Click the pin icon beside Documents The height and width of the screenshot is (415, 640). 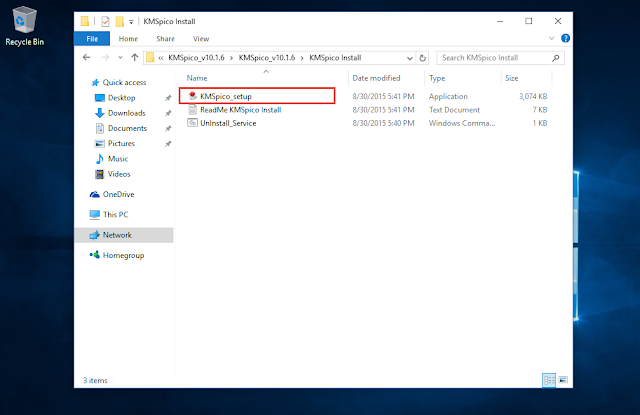coord(168,128)
